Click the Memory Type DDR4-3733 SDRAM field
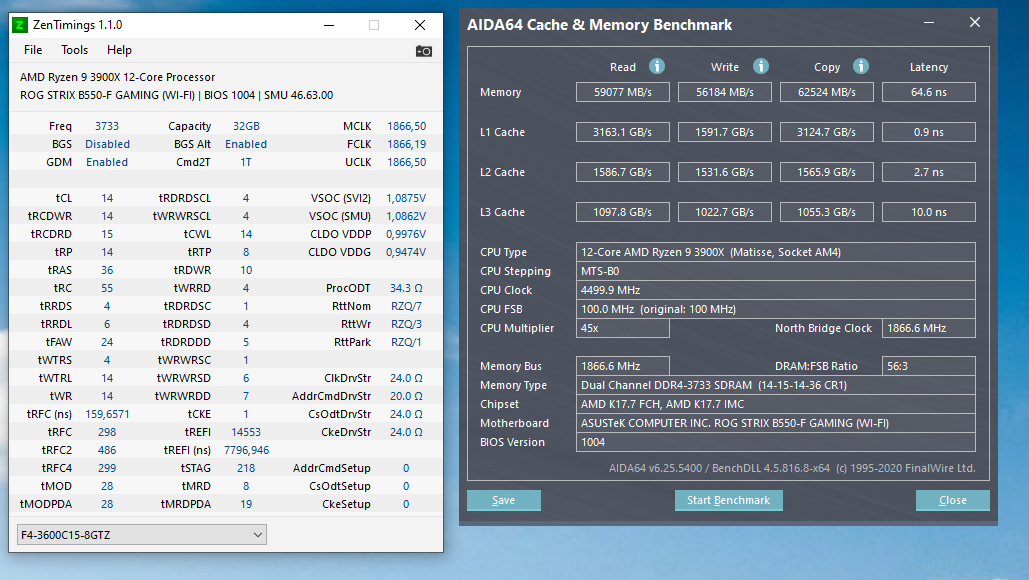Viewport: 1029px width, 580px height. (x=776, y=385)
